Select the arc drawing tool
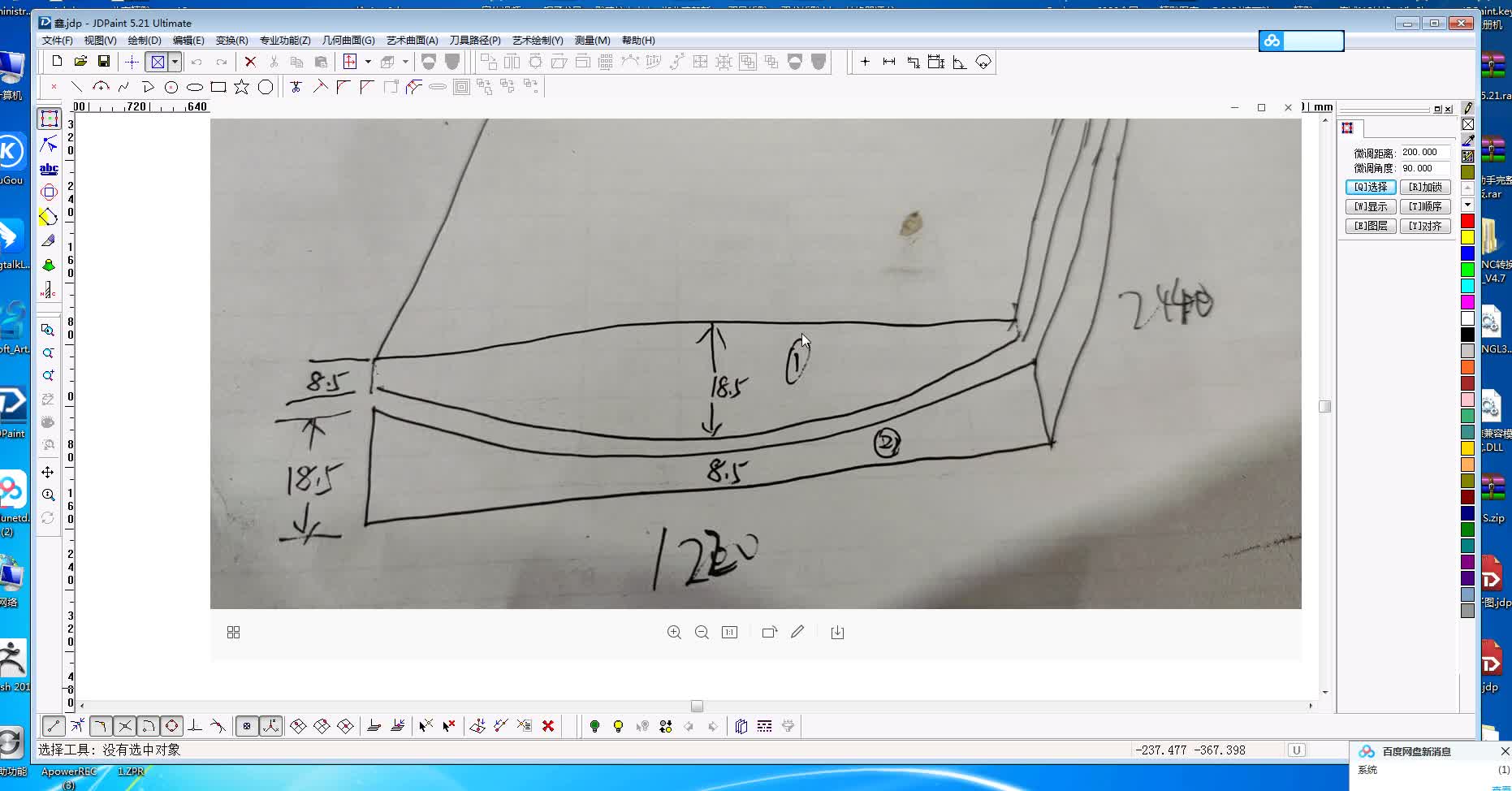Screen dimensions: 1512x791 coord(100,87)
